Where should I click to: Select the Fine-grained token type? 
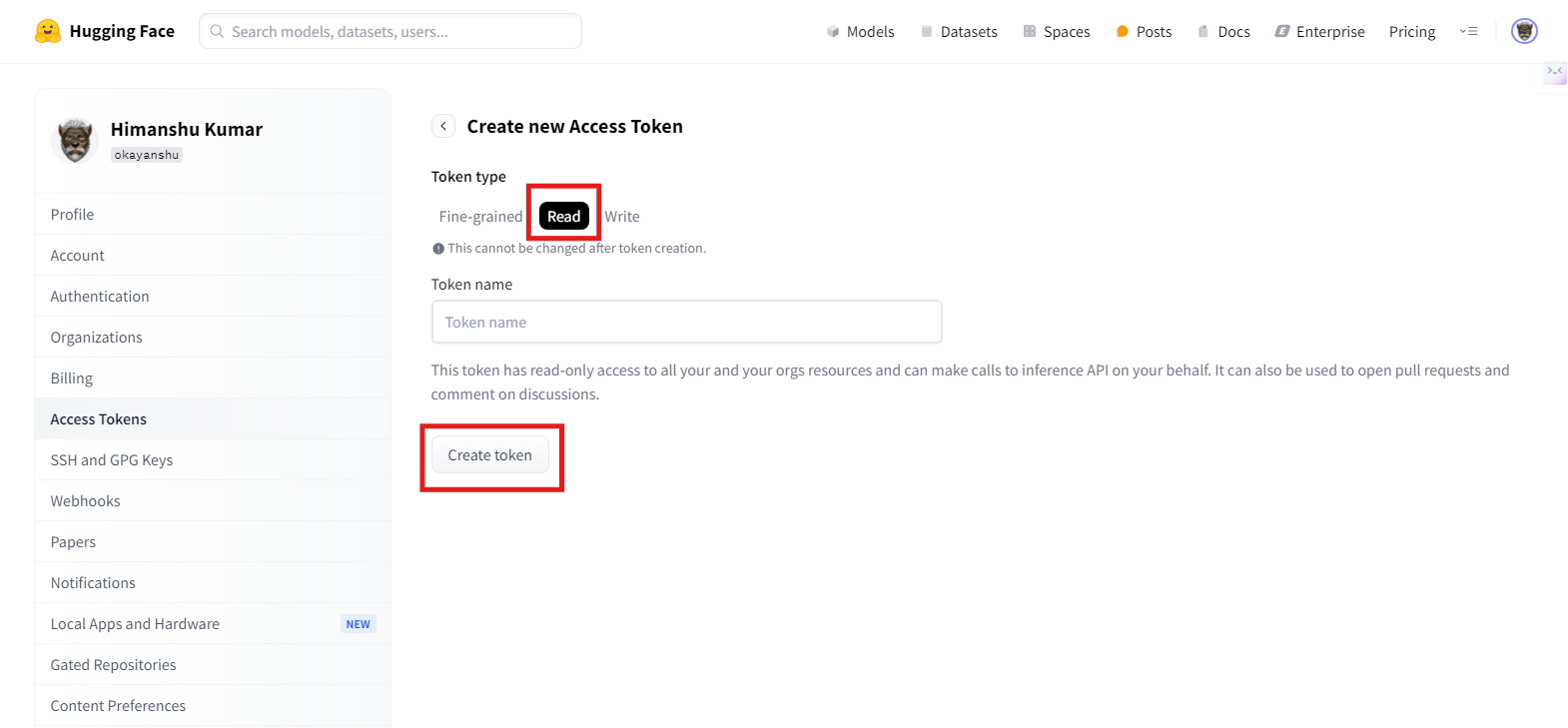(480, 217)
